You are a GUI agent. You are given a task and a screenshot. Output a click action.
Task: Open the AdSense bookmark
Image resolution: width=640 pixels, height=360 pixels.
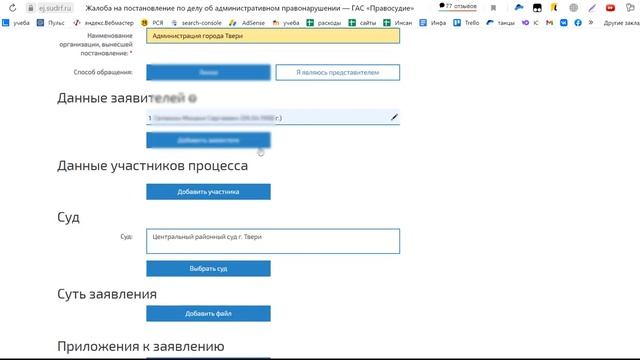tap(247, 23)
